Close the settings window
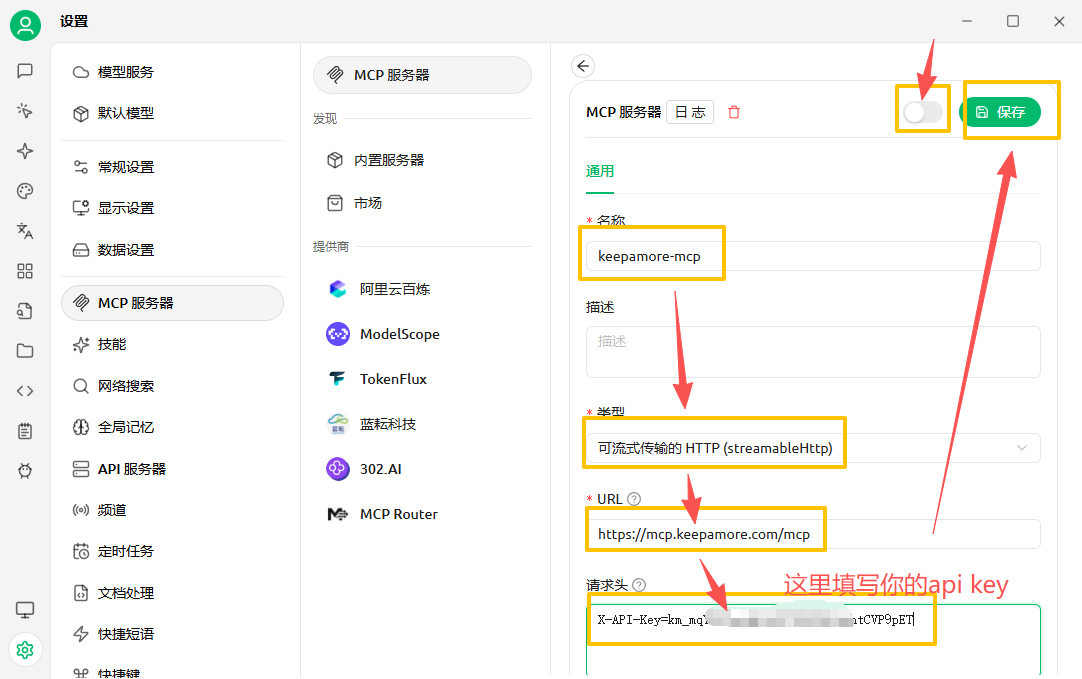 point(1059,21)
